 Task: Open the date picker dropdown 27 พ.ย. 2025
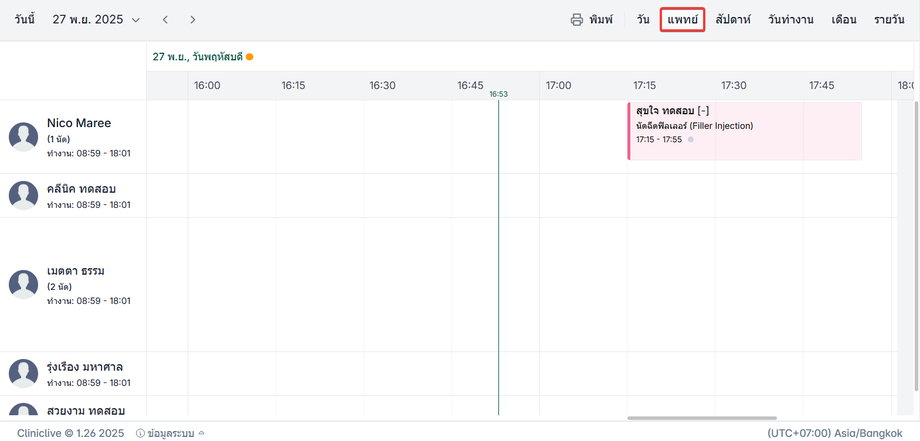pos(96,20)
